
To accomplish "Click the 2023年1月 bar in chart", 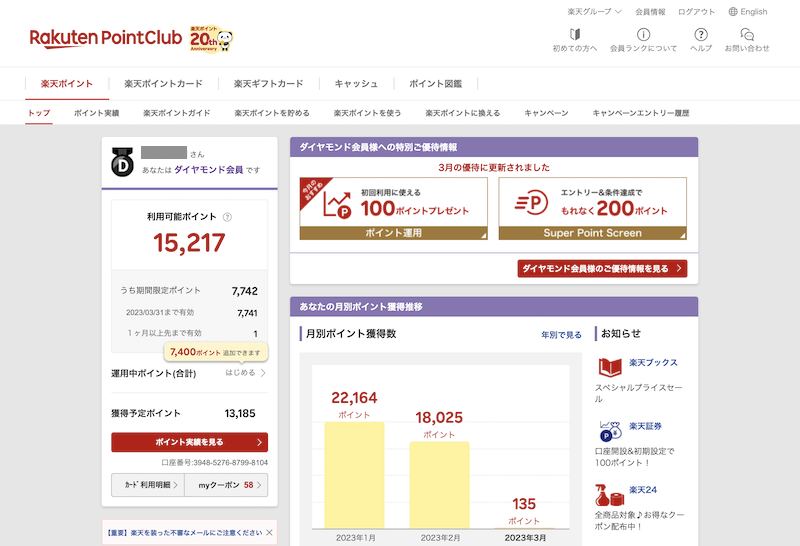I will (x=354, y=475).
